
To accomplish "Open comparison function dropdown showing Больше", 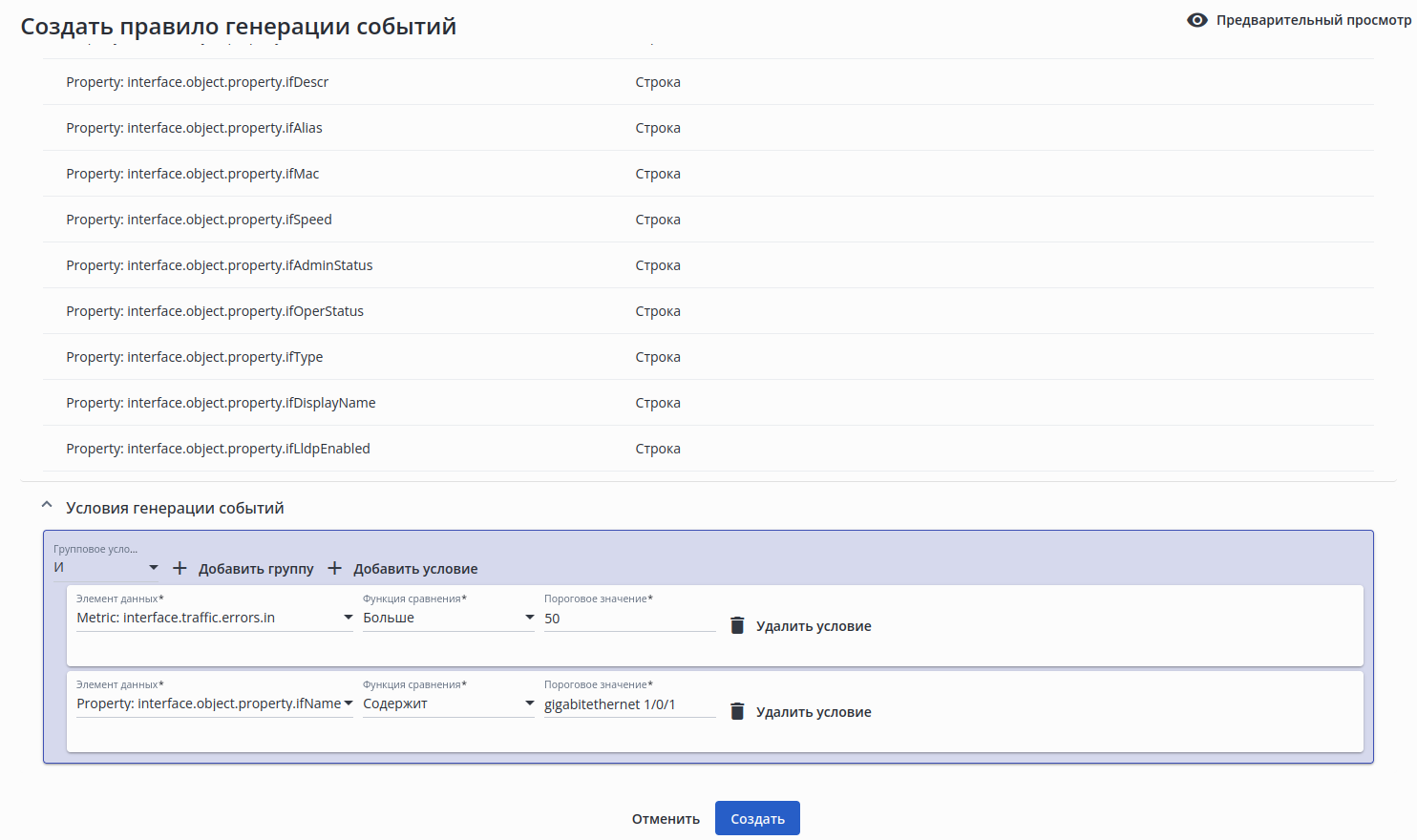I will 448,618.
